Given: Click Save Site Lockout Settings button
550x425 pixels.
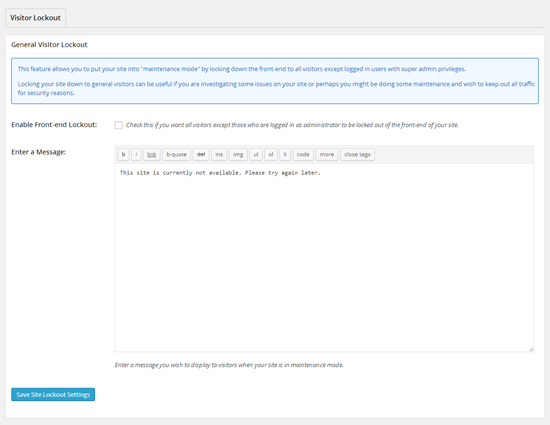Looking at the screenshot, I should click(x=53, y=394).
